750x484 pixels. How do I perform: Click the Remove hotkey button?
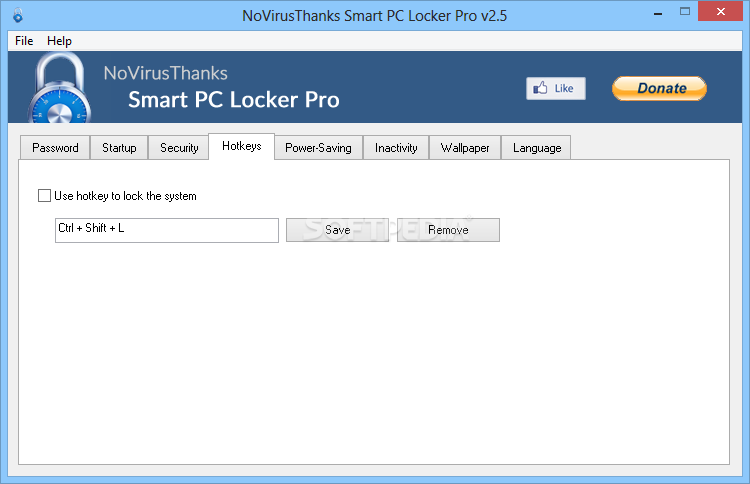pos(448,230)
